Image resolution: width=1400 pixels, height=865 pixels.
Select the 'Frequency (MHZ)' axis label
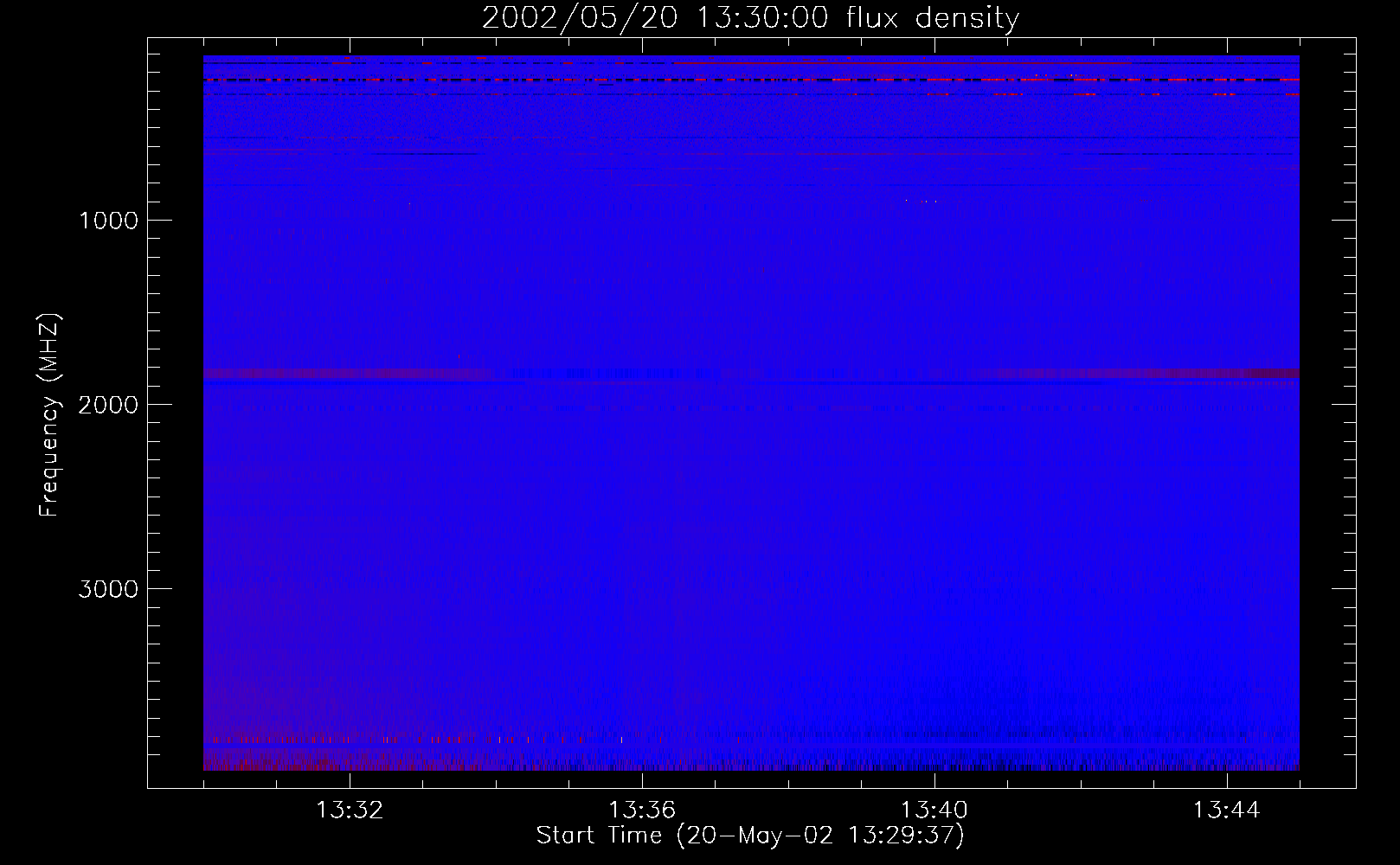pos(49,415)
